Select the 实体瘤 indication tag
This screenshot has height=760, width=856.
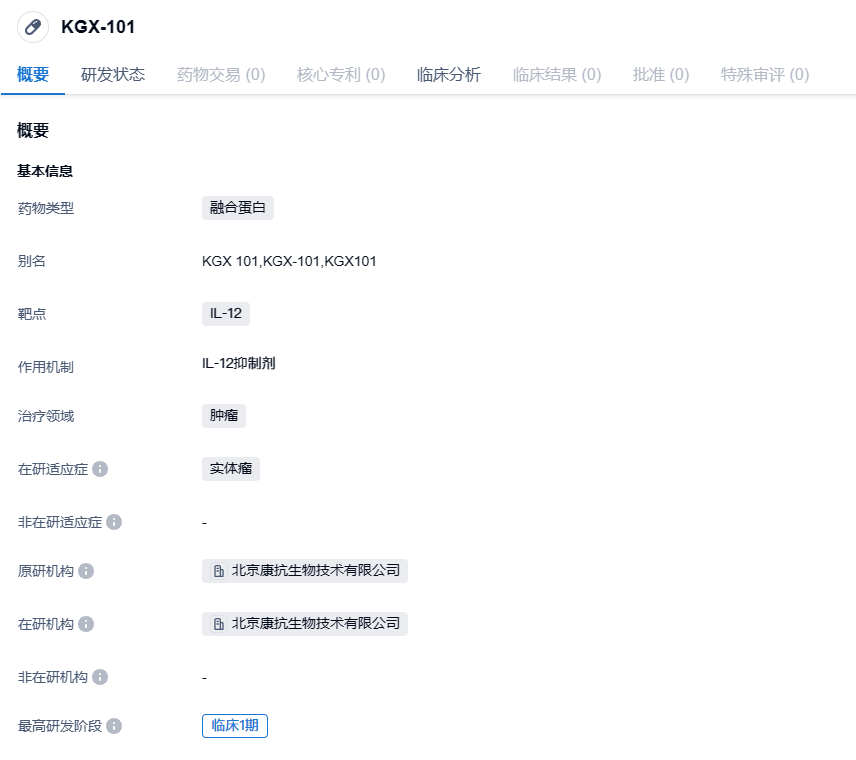[x=230, y=469]
